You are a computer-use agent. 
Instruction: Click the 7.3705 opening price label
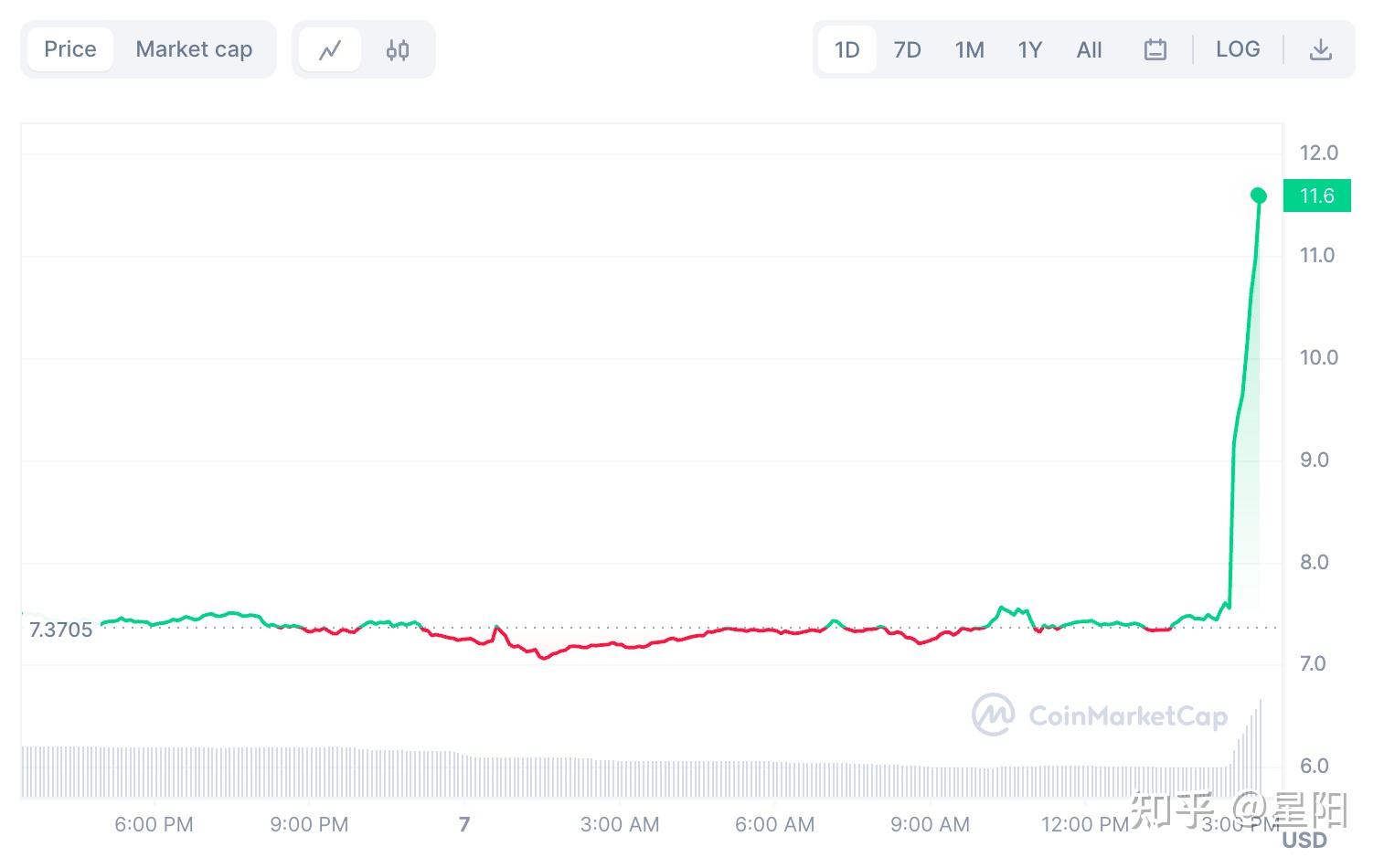[x=61, y=630]
